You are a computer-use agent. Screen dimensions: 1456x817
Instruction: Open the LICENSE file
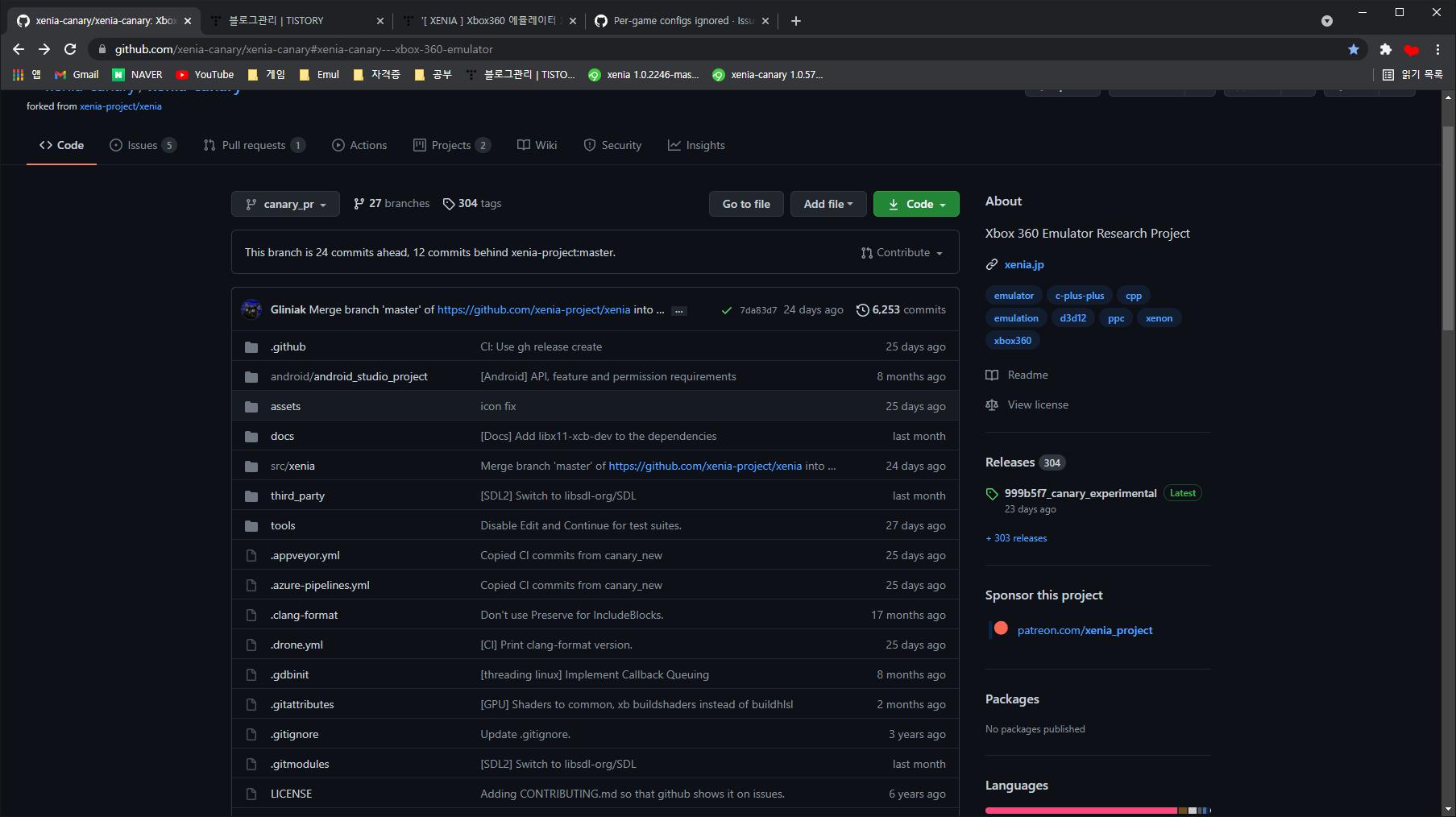click(x=291, y=794)
